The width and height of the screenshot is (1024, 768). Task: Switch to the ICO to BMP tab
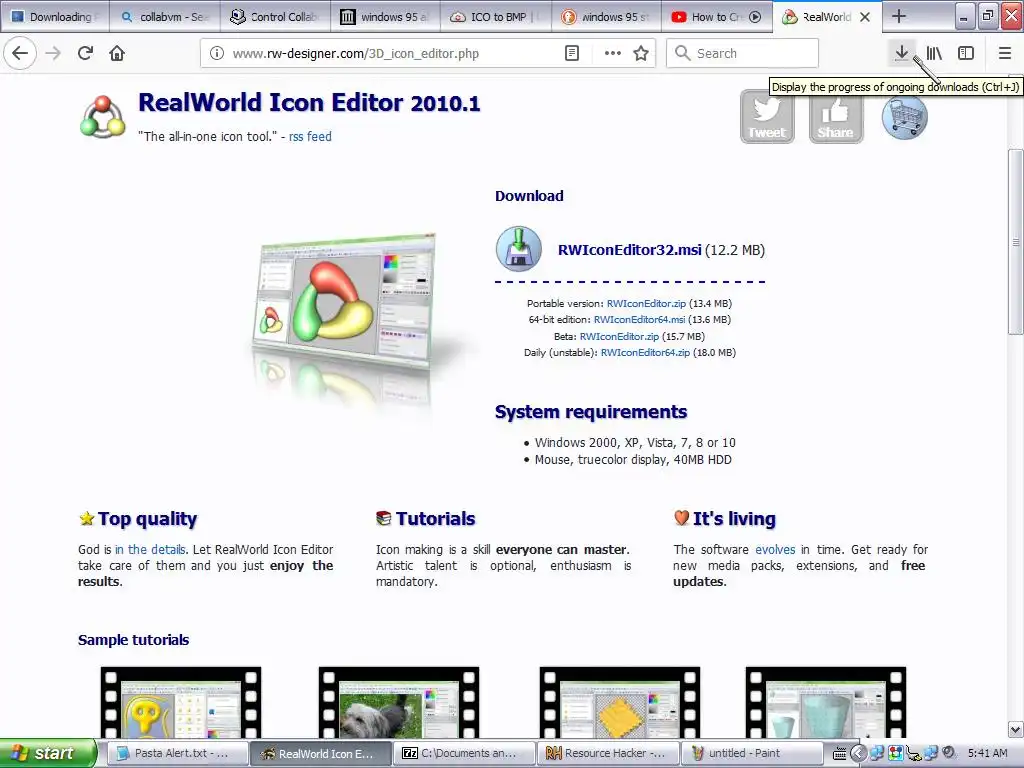pos(496,17)
